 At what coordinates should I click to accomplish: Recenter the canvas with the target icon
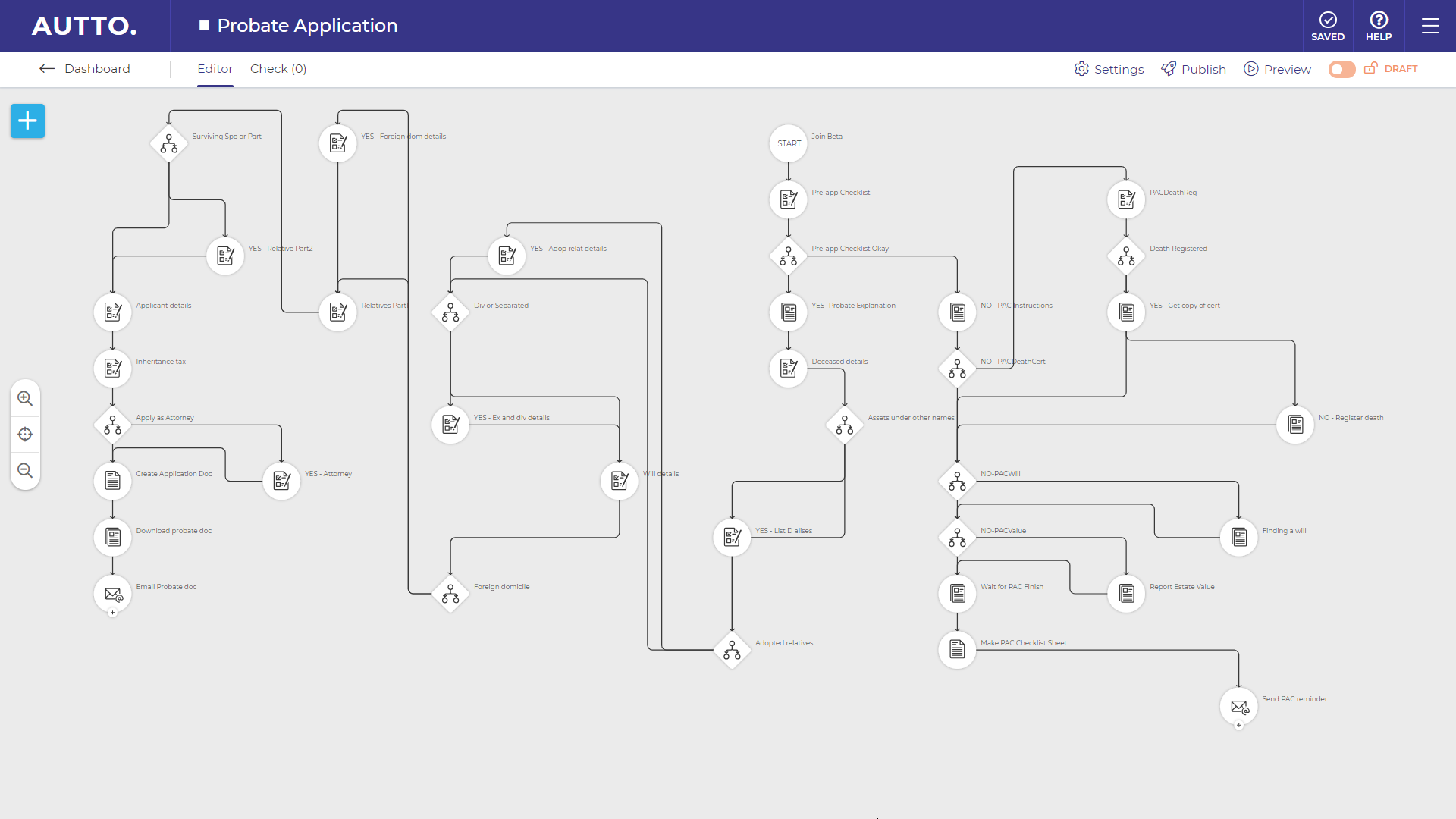[25, 435]
